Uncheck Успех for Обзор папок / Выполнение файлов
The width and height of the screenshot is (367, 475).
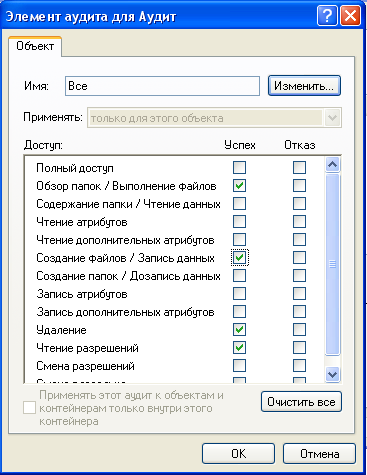[239, 185]
